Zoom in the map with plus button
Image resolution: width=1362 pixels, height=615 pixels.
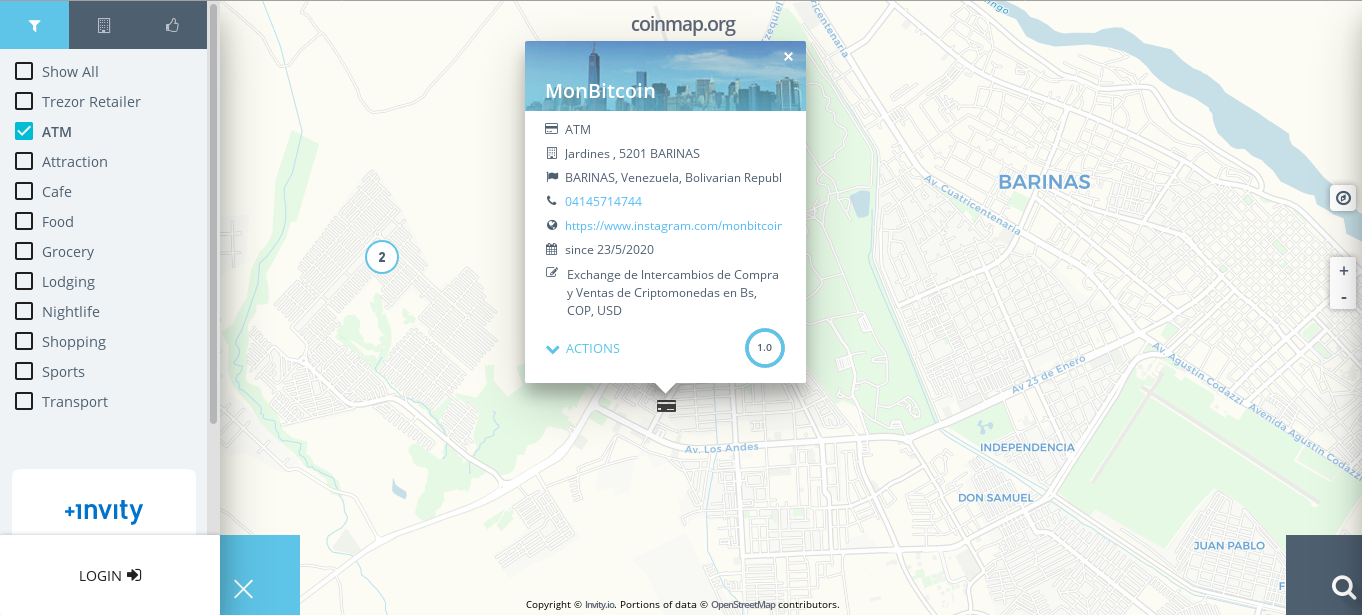pyautogui.click(x=1343, y=271)
